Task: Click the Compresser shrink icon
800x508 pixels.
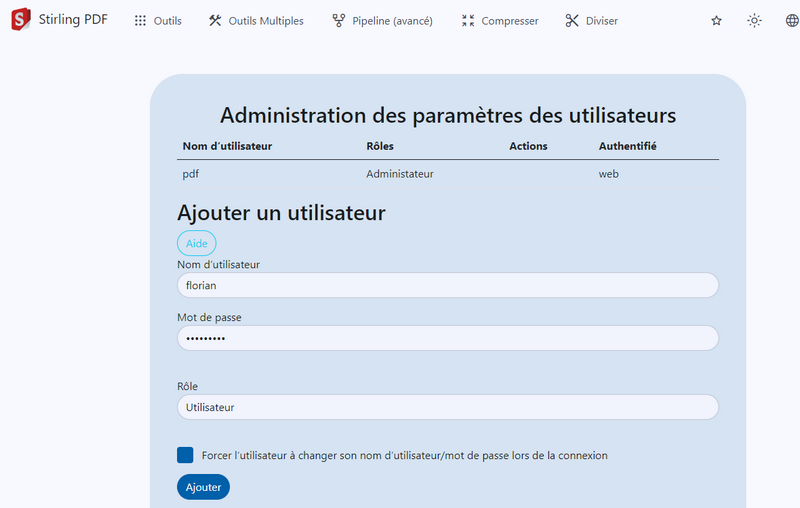Action: [468, 21]
